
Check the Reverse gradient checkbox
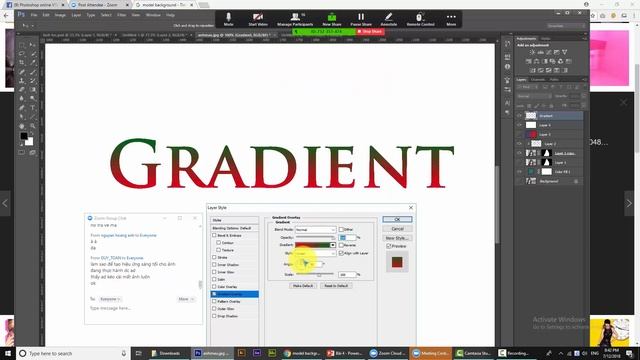click(341, 245)
